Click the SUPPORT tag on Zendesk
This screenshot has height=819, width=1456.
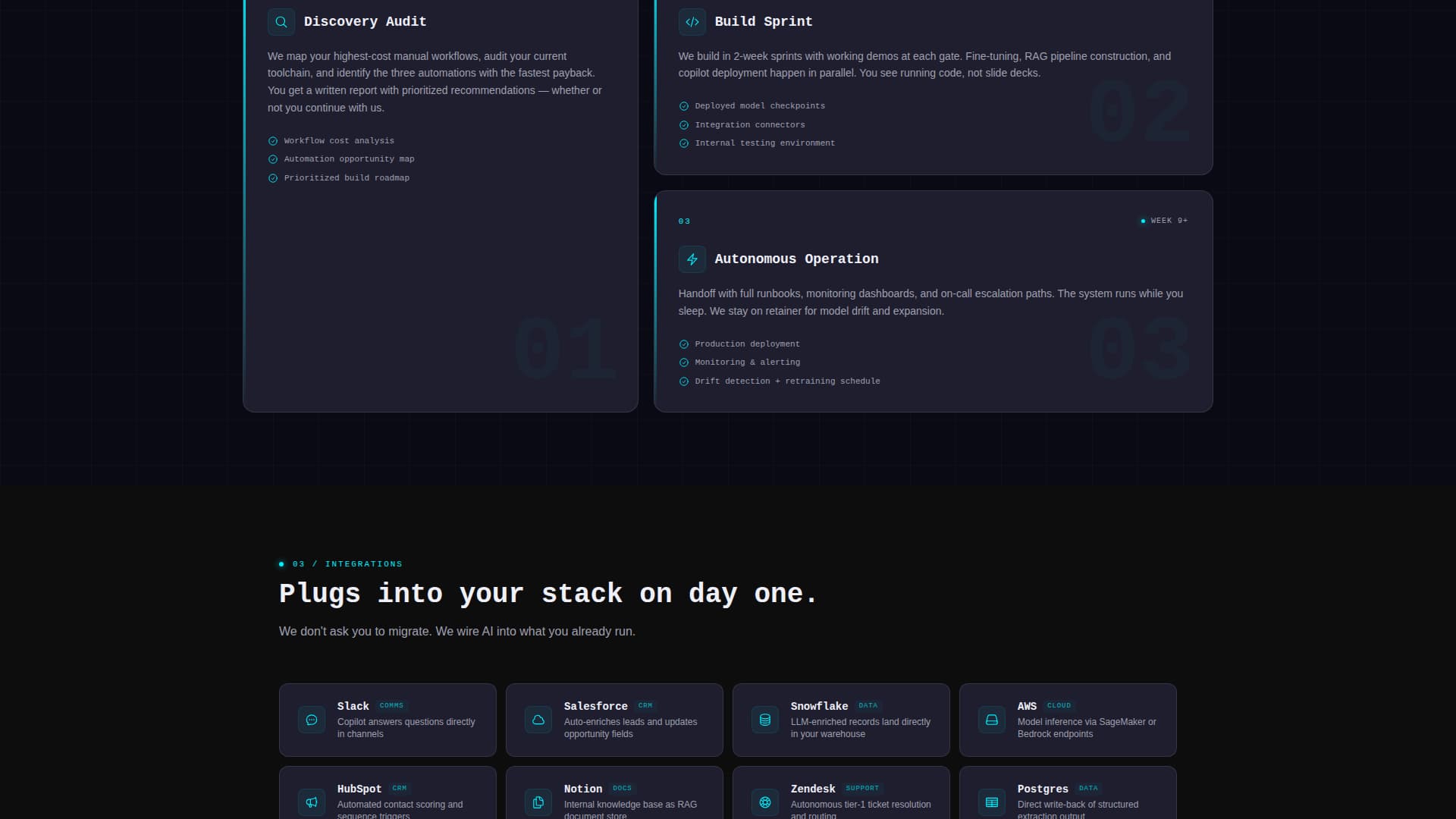coord(862,788)
